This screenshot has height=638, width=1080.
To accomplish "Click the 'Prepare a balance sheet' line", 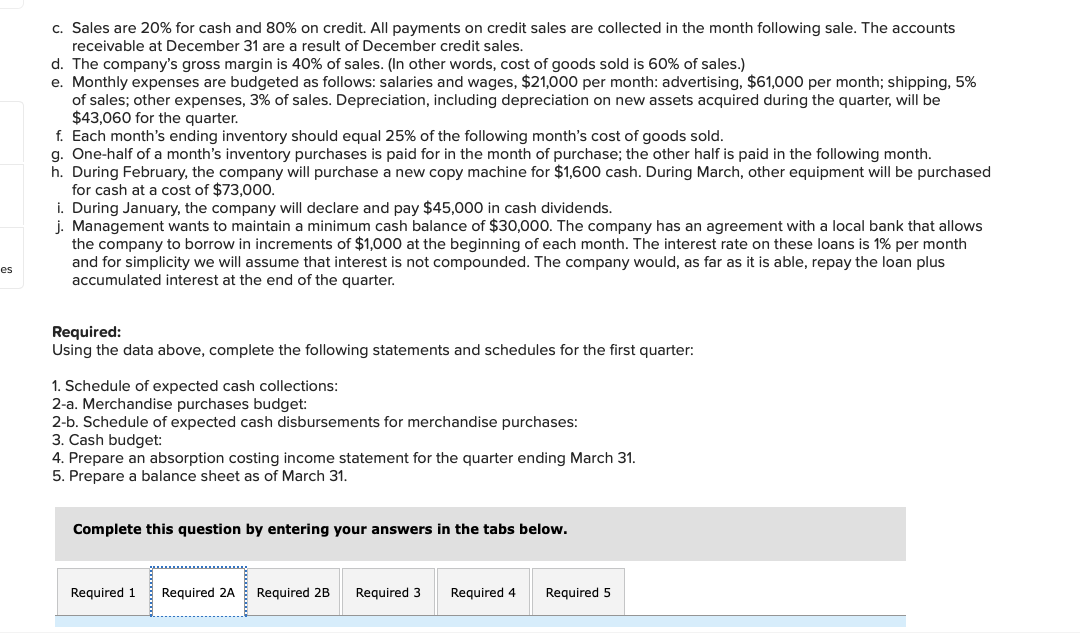I will point(199,476).
